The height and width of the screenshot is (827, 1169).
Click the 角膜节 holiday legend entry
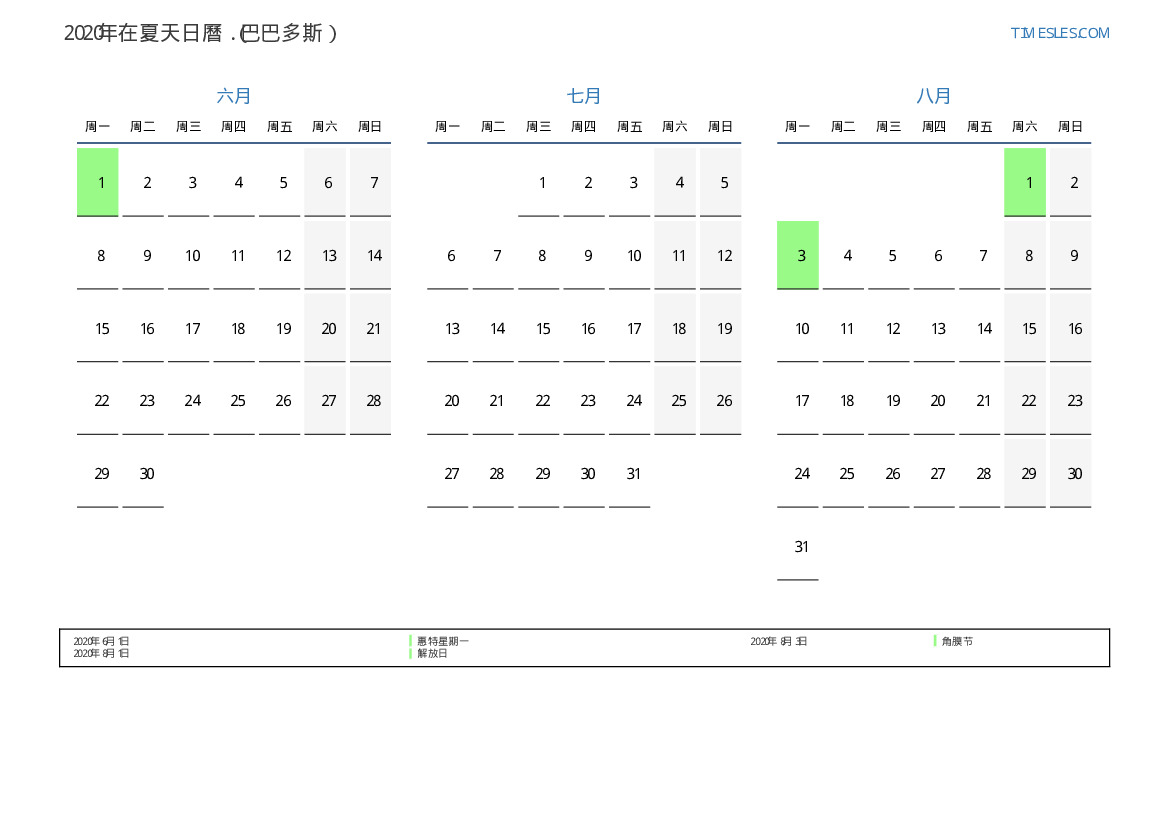coord(957,641)
